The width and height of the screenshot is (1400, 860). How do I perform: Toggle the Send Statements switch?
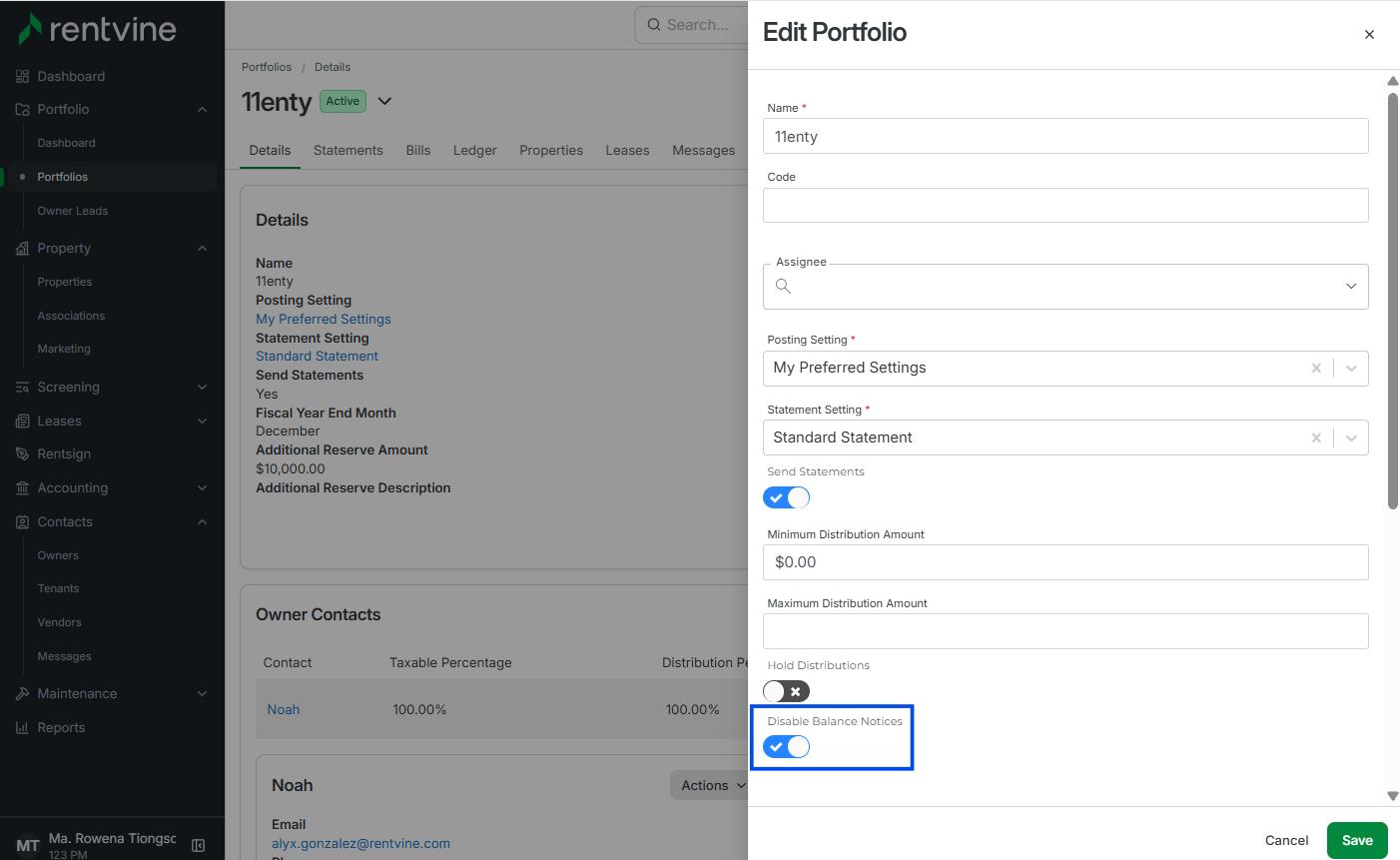coord(787,497)
